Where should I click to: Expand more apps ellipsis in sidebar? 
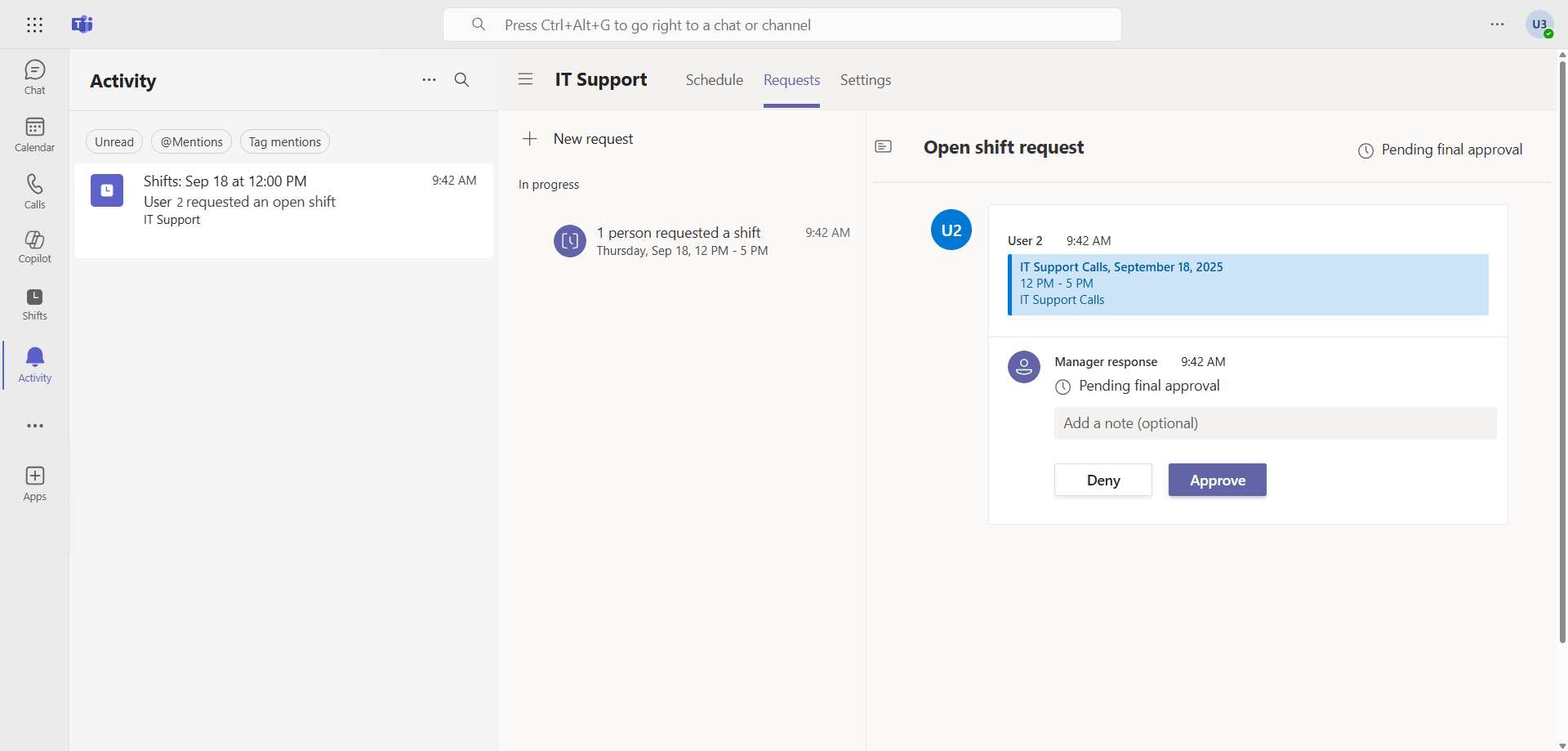pyautogui.click(x=34, y=426)
